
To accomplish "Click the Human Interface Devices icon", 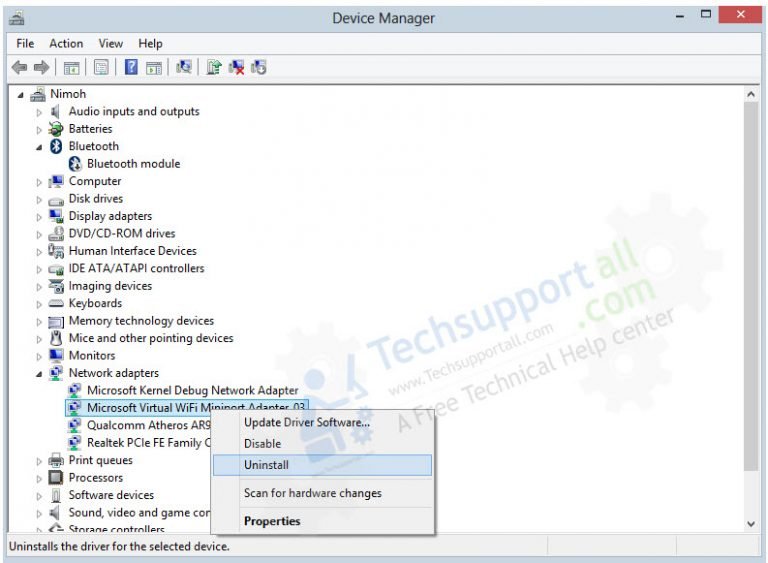I will [56, 251].
